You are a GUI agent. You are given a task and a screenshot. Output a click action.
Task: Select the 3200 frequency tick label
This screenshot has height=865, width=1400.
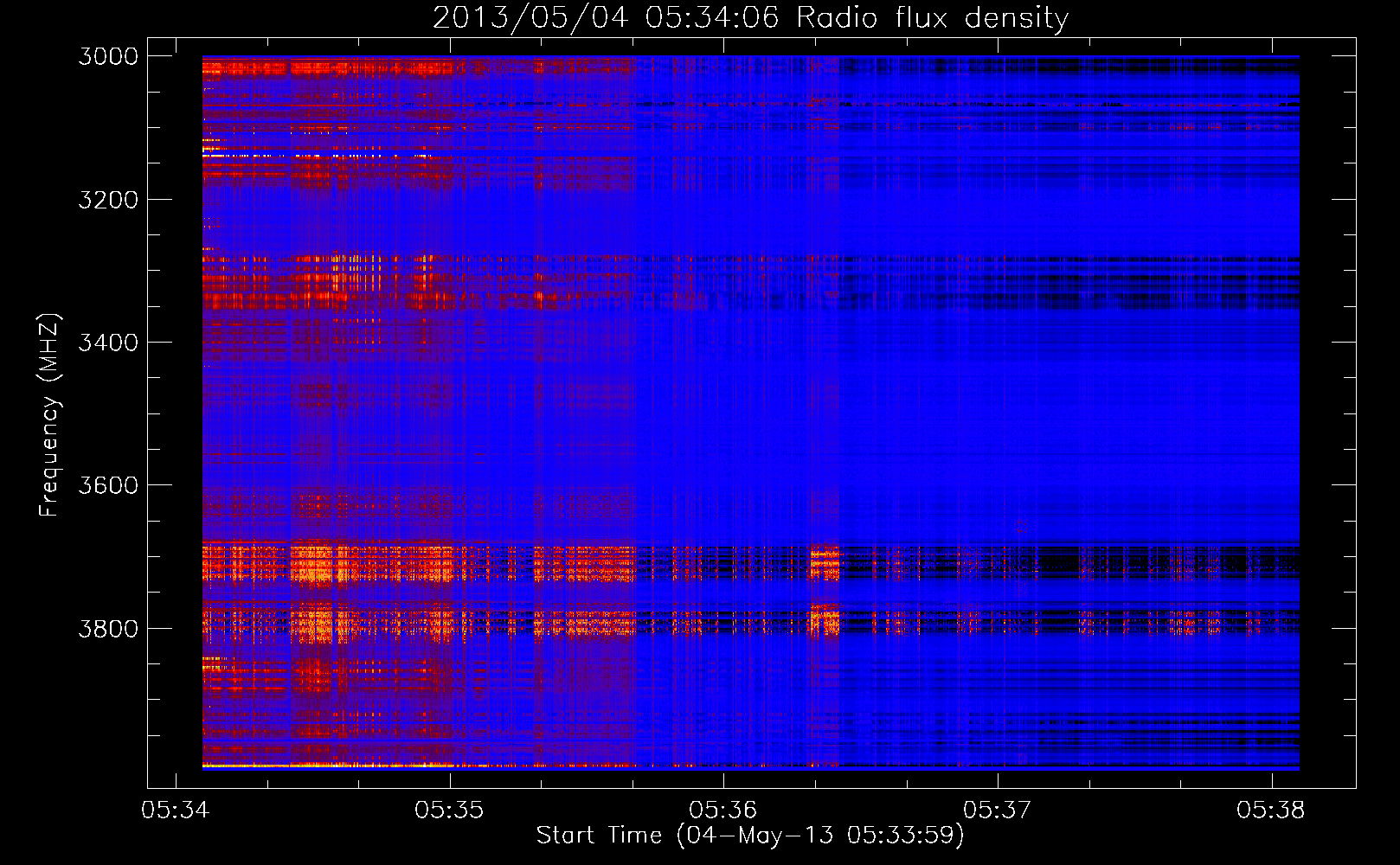(108, 200)
